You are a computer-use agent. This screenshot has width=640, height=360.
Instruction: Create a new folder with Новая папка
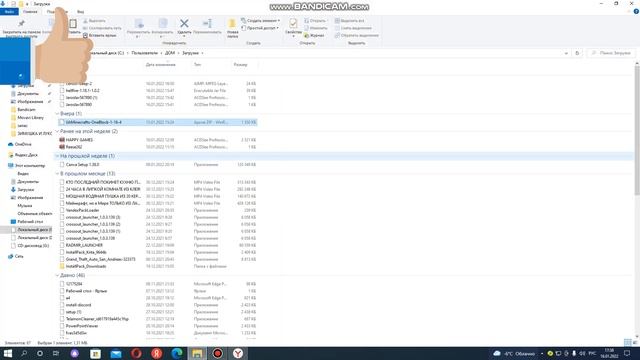pos(232,28)
